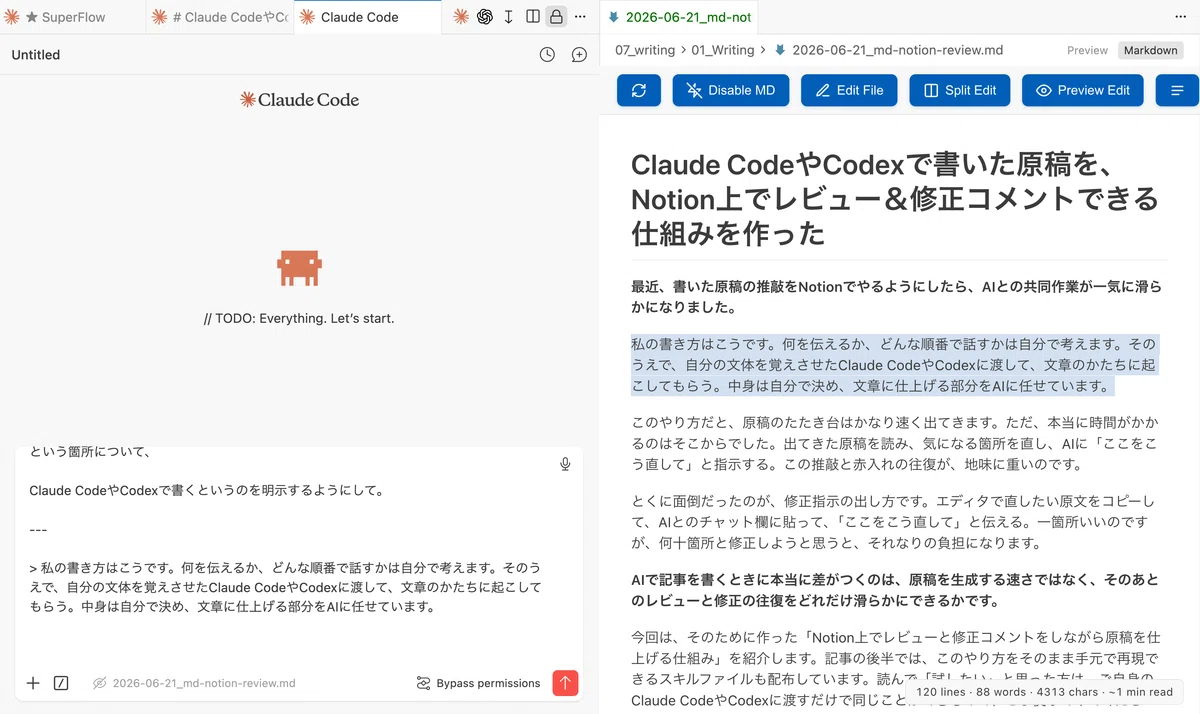Toggle the lock group icon
The height and width of the screenshot is (714, 1200).
[556, 17]
